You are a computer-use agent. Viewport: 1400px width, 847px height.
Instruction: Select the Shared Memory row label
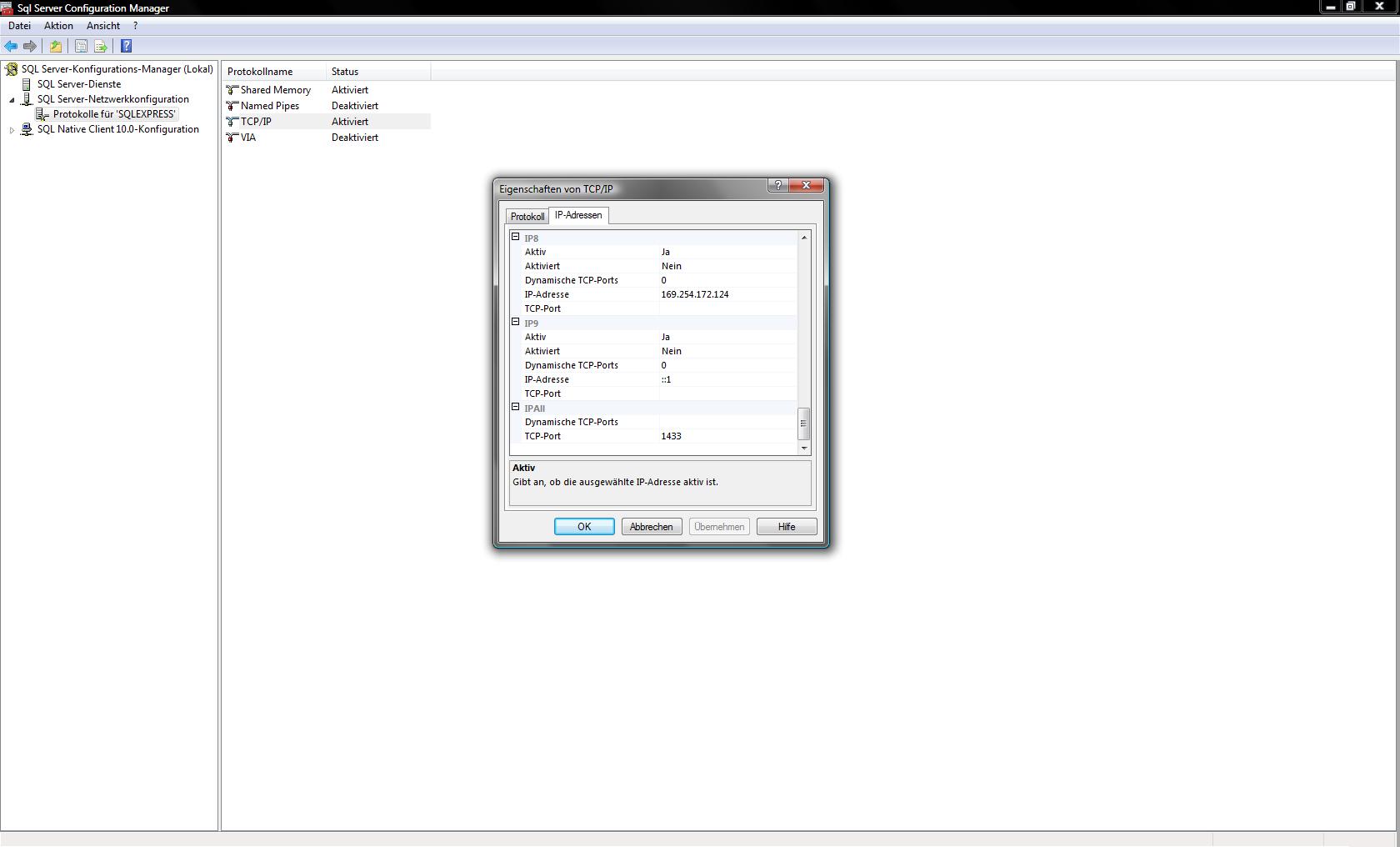(x=276, y=90)
